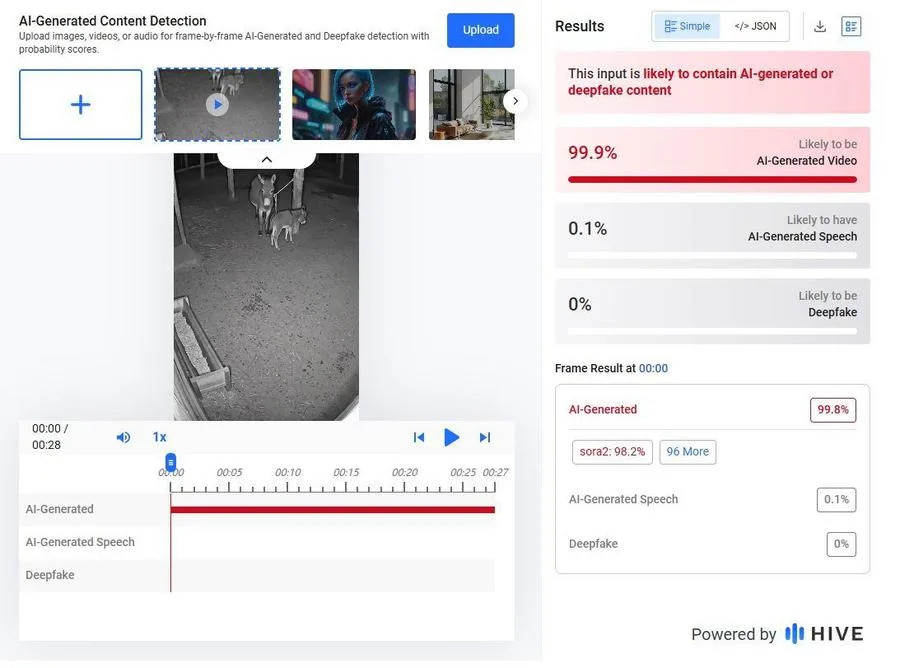The width and height of the screenshot is (900, 668).
Task: Collapse the video preview with the chevron
Action: (266, 158)
